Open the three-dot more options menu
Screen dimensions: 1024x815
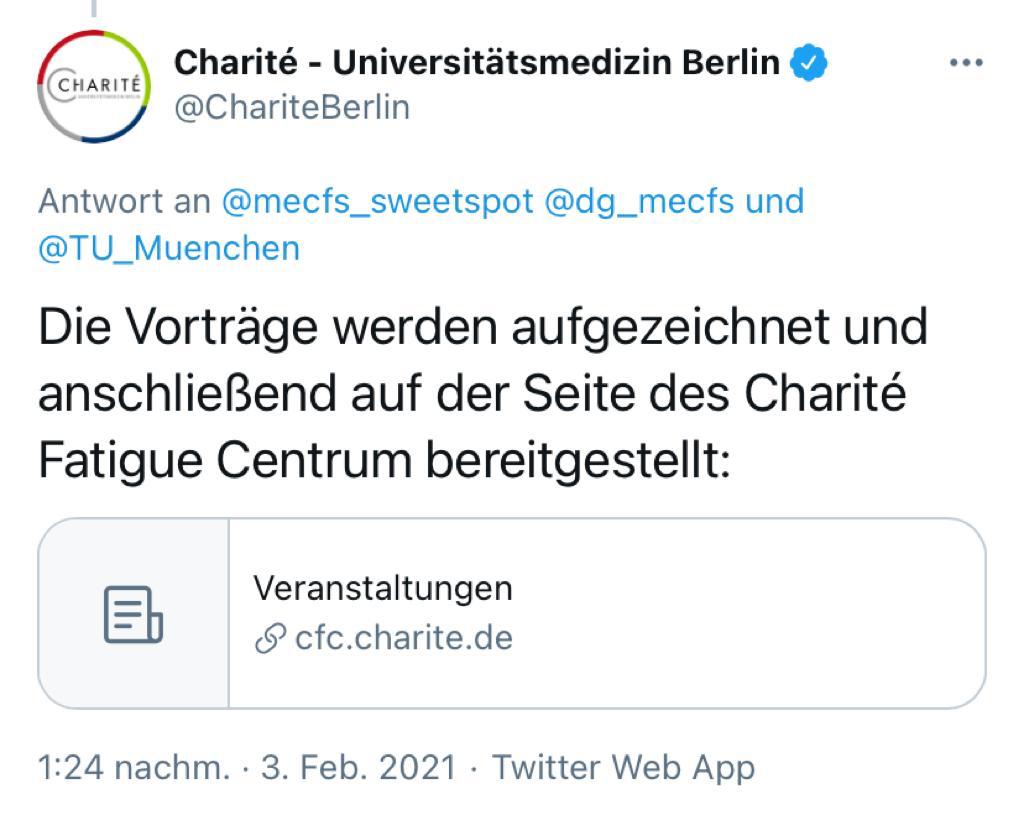pyautogui.click(x=966, y=63)
